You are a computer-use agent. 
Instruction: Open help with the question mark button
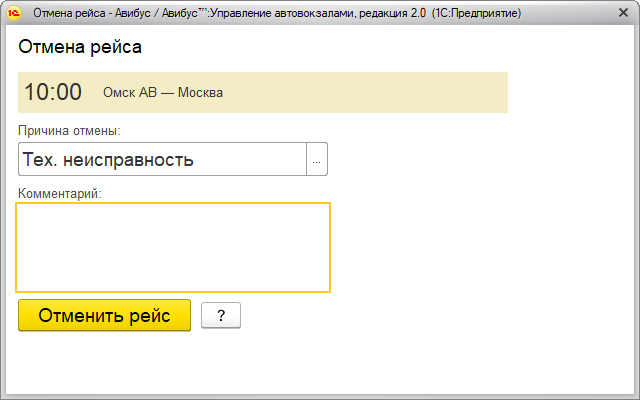[x=221, y=316]
